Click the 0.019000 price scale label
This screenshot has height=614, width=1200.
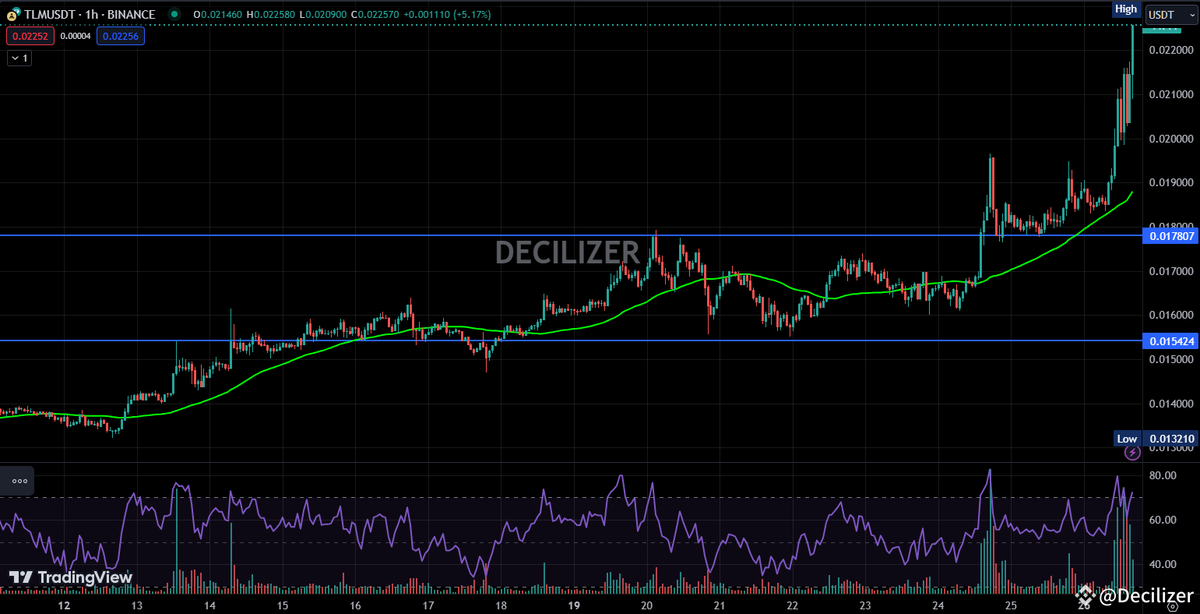1169,182
